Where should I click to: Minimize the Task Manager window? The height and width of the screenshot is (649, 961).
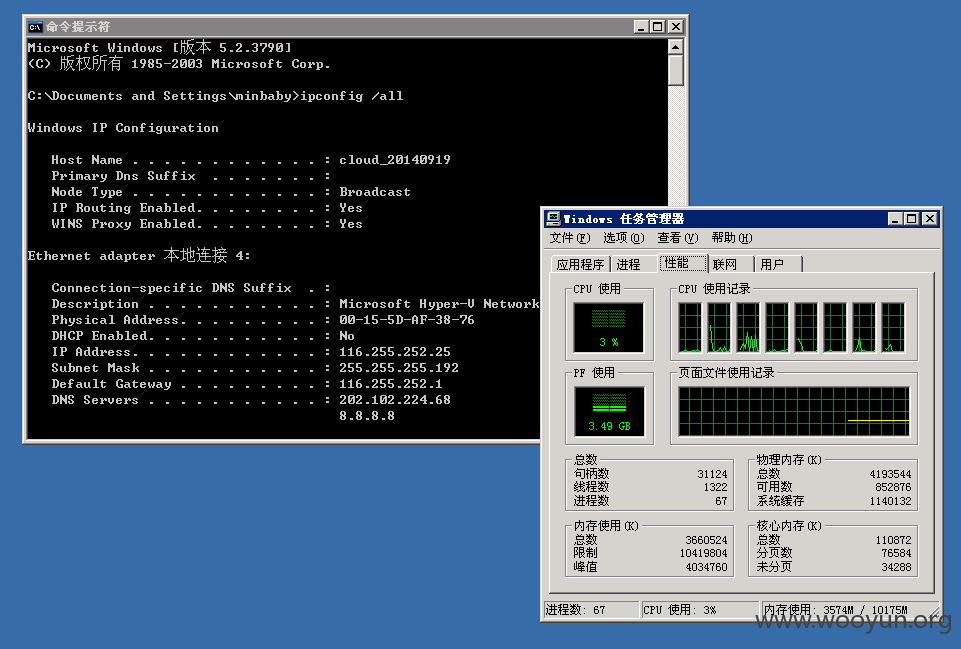(x=895, y=219)
